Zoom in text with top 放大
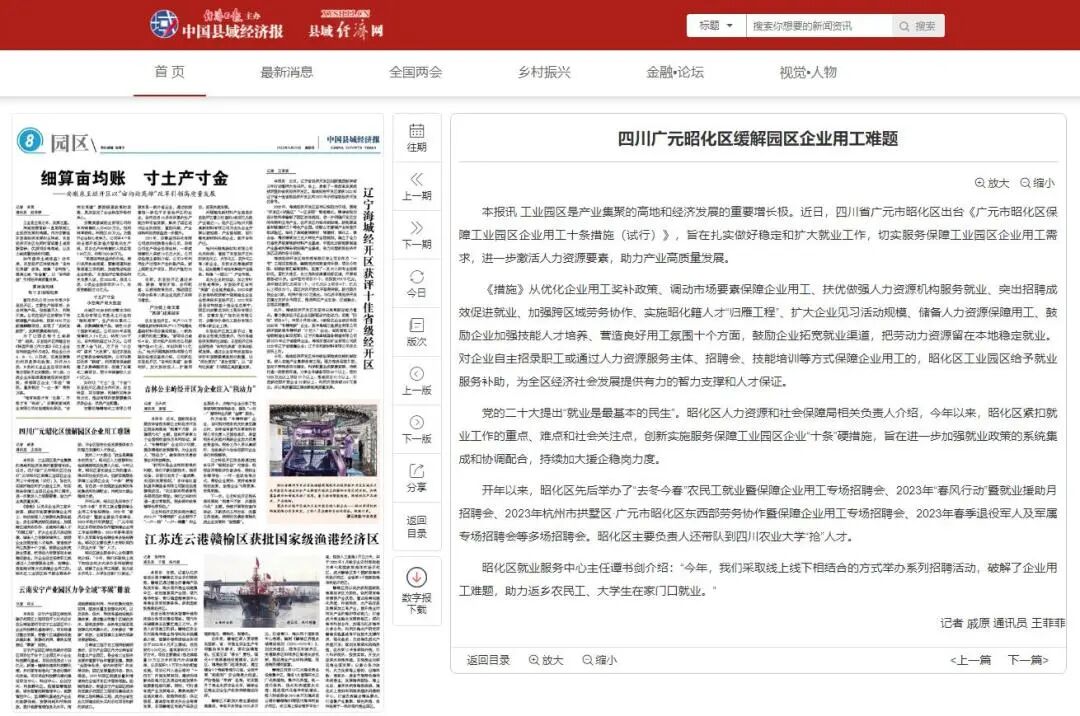Viewport: 1080px width, 716px height. coord(992,183)
